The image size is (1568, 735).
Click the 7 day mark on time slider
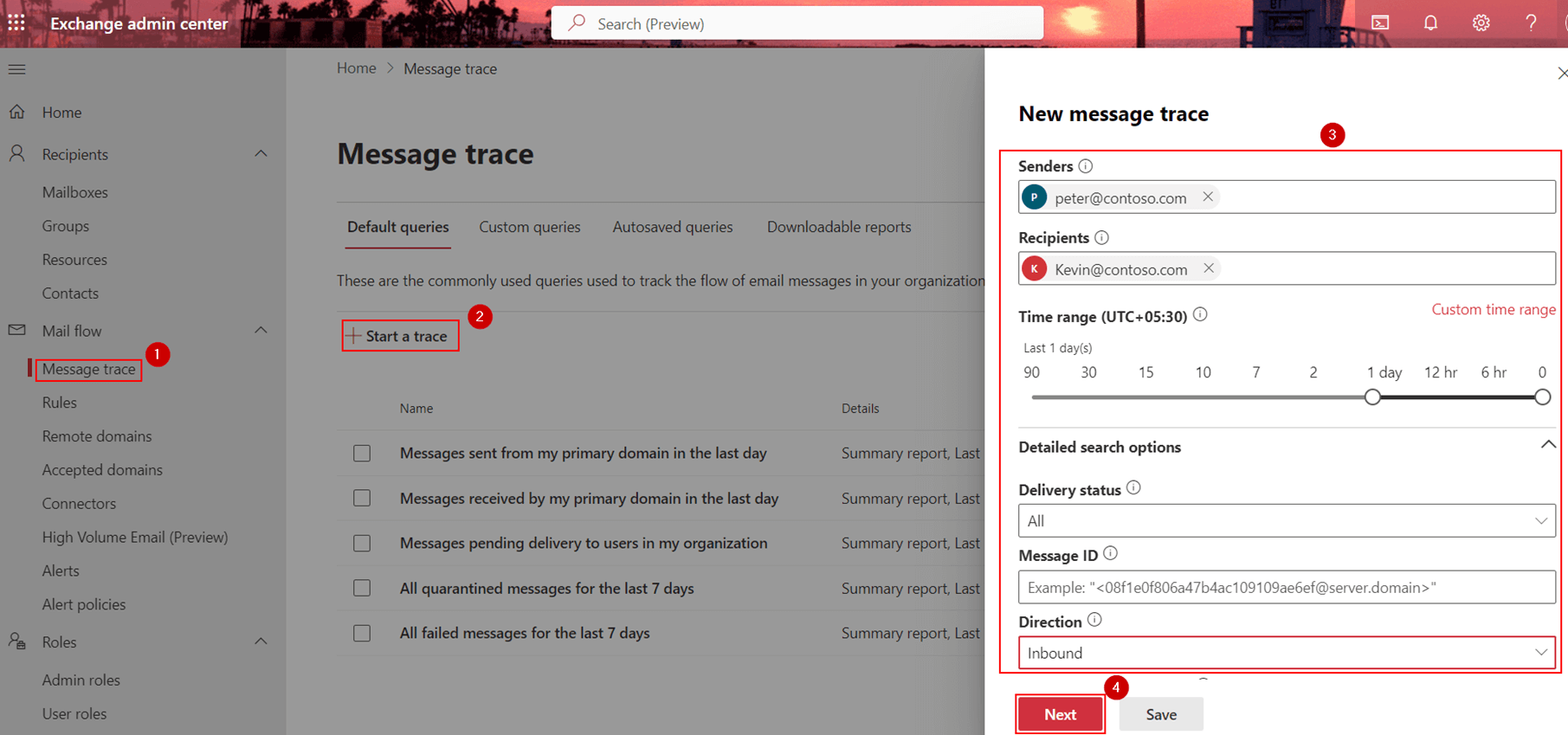tap(1255, 372)
